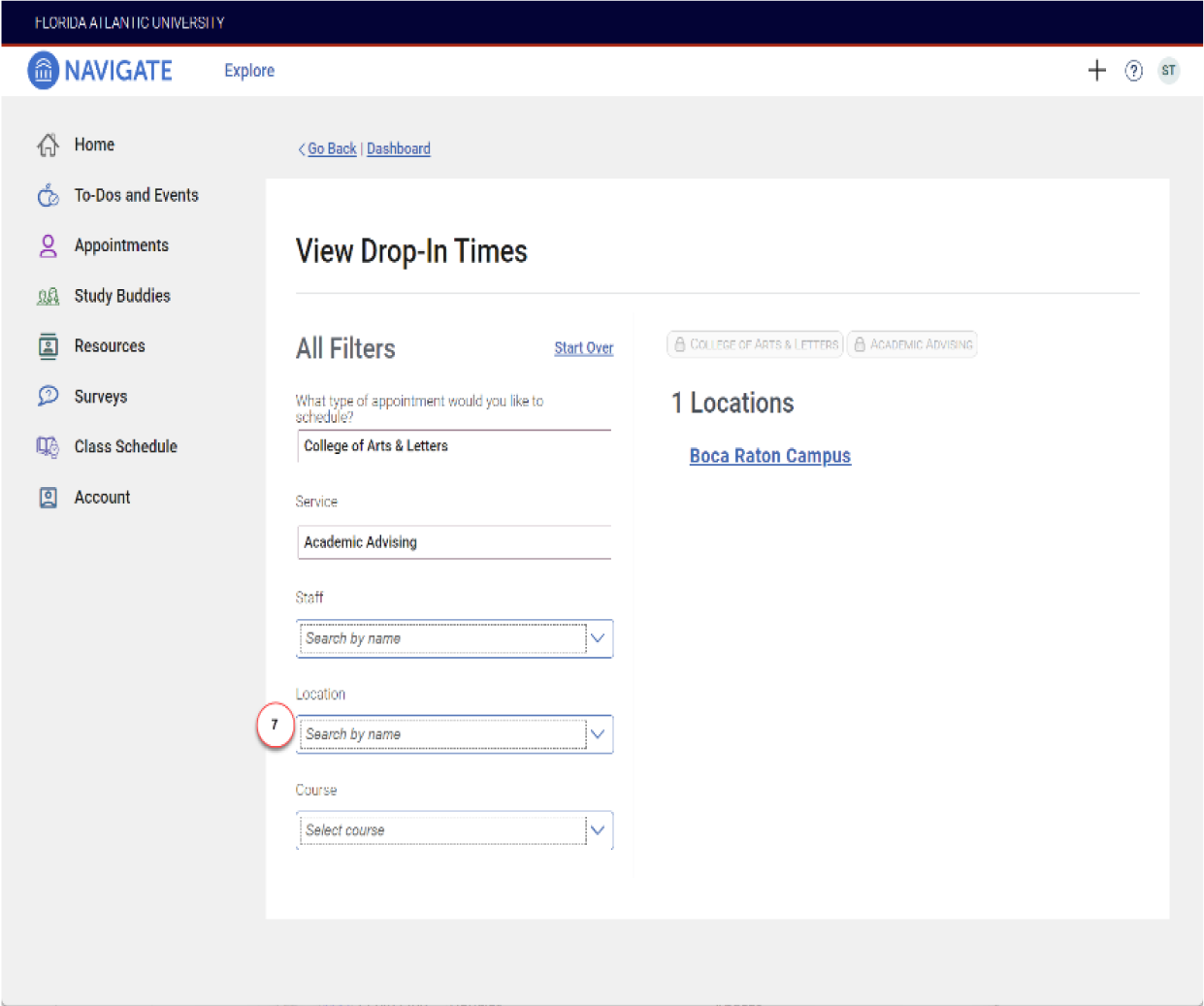The width and height of the screenshot is (1204, 1006).
Task: Open the ST user avatar menu
Action: point(1169,71)
